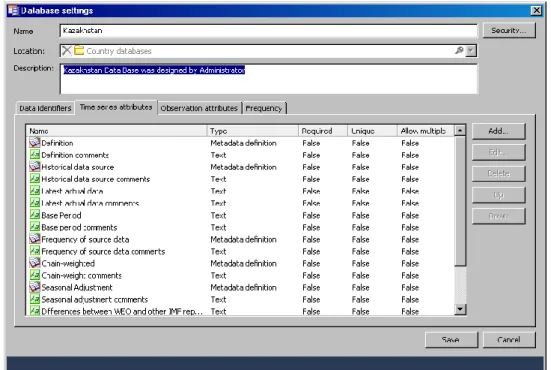Select the Time series attributes tab
Viewport: 551px width, 370px height.
click(x=116, y=107)
